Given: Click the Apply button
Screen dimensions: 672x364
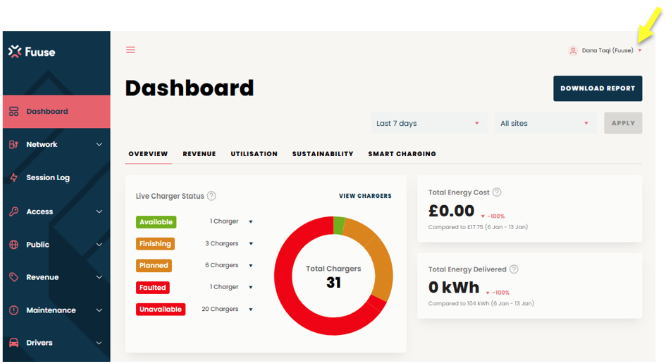Looking at the screenshot, I should 623,123.
